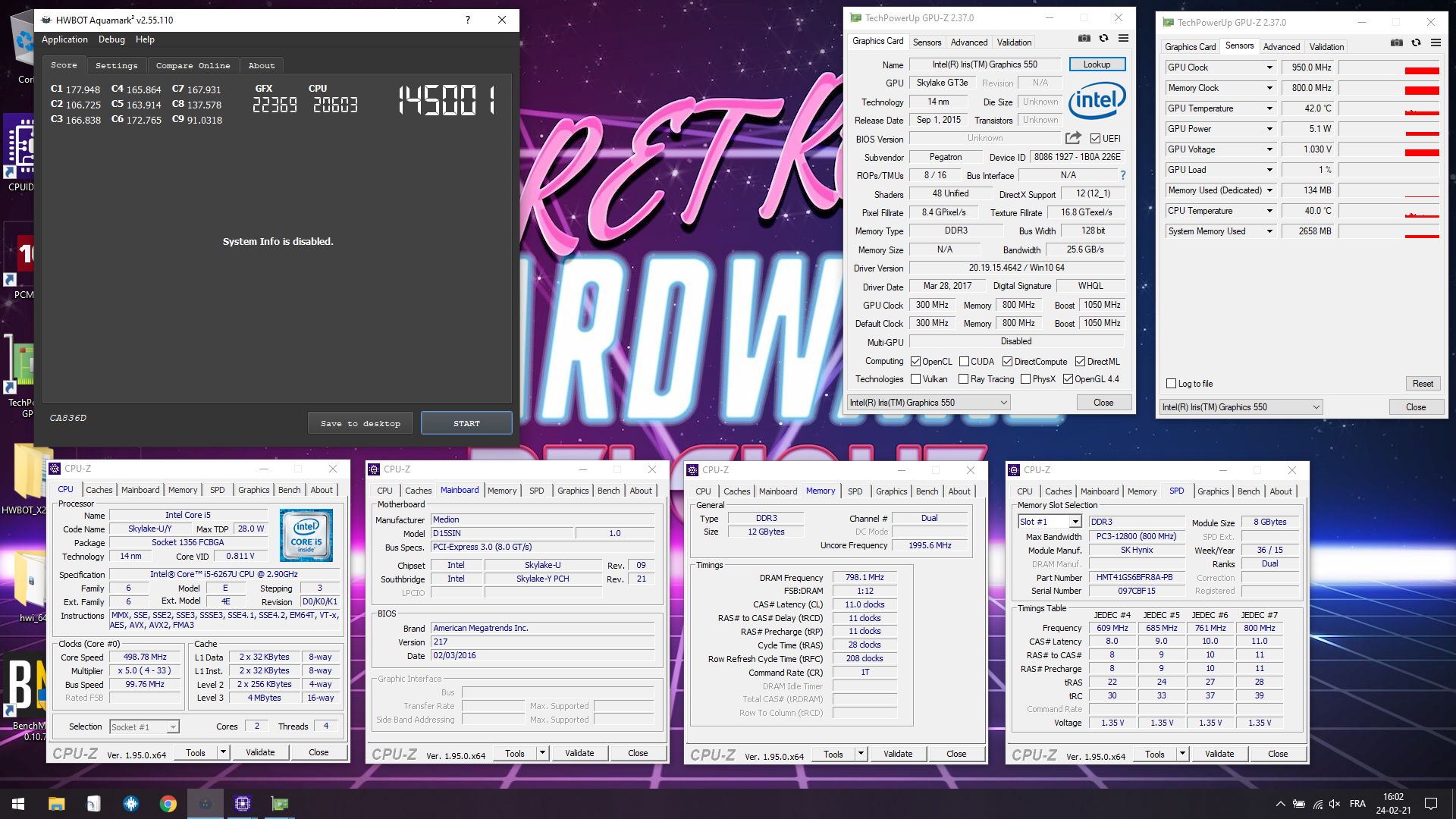Toggle the Vulkan checkbox
Screen dimensions: 1456x819
[x=915, y=379]
